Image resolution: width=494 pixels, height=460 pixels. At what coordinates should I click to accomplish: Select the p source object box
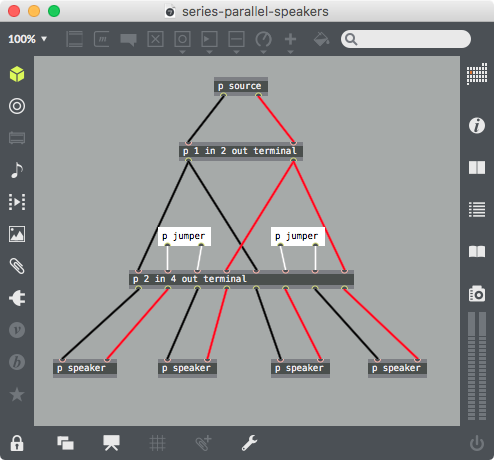pos(241,86)
